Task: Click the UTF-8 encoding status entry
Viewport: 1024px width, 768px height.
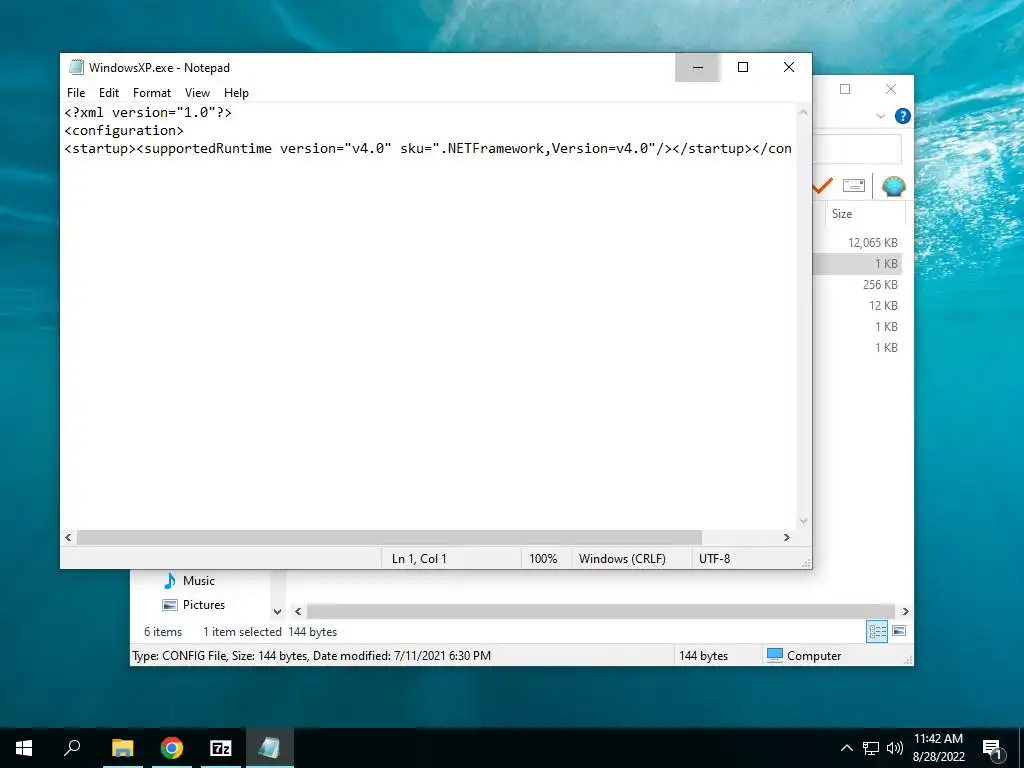Action: tap(714, 558)
